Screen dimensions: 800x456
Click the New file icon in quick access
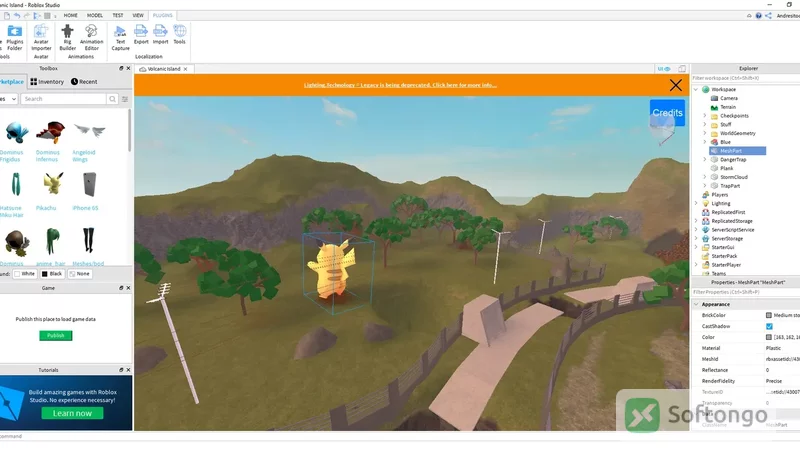[7, 16]
